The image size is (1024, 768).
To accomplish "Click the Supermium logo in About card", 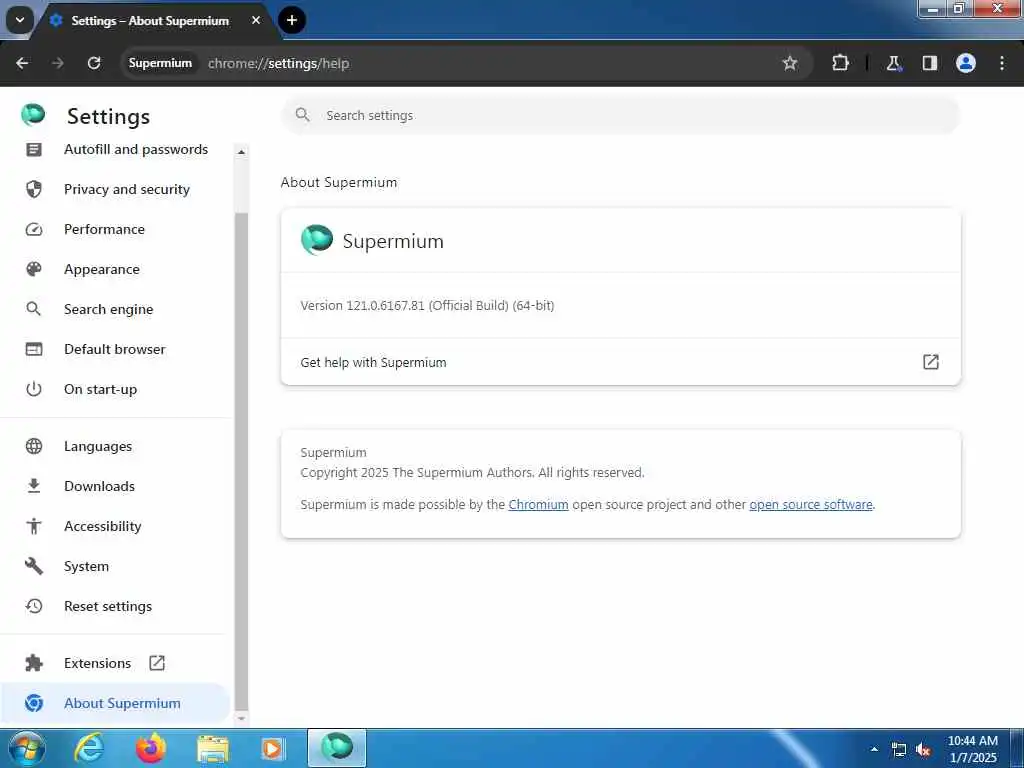I will point(317,240).
